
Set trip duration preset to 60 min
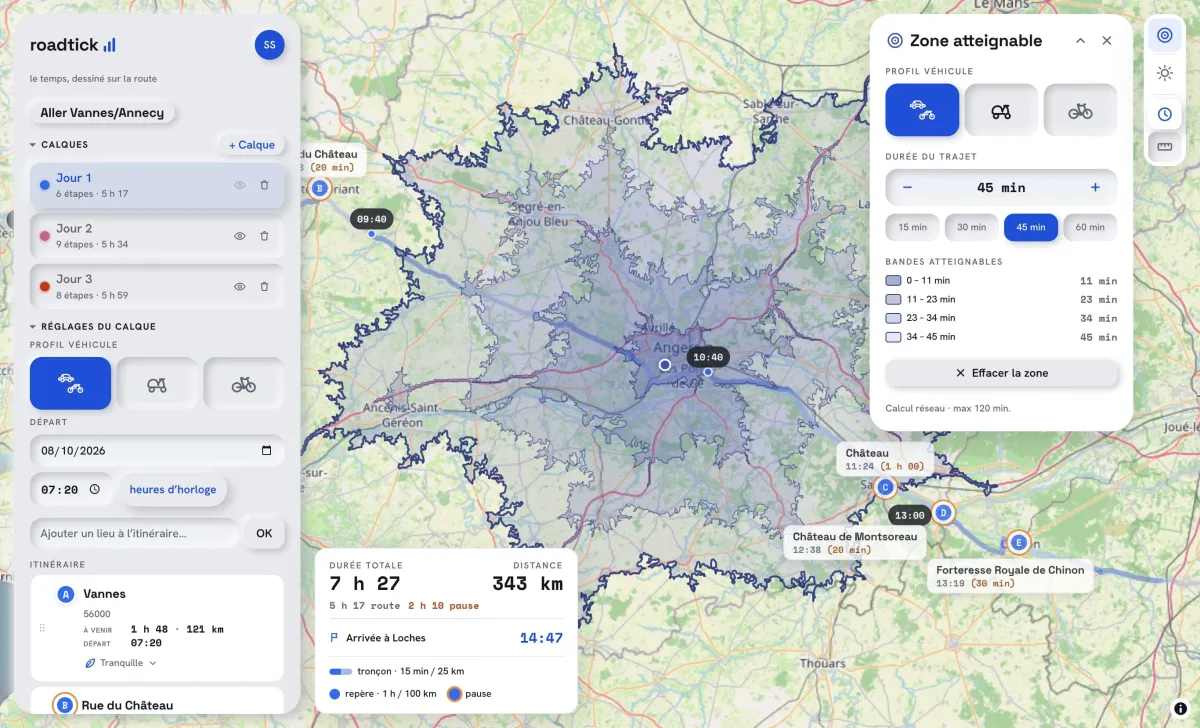point(1090,227)
